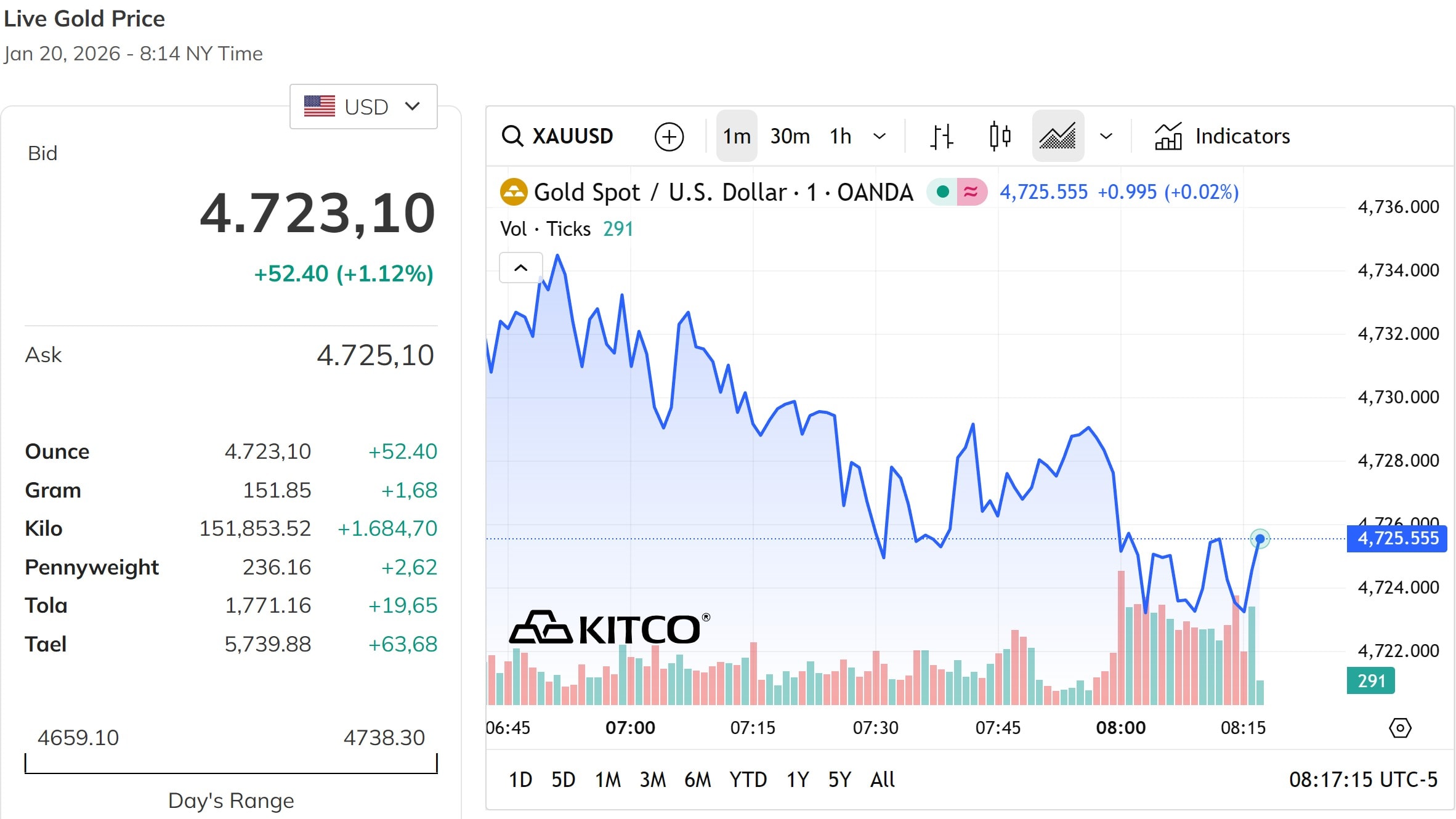Open the symbol search magnifier
Viewport: 1456px width, 819px height.
pyautogui.click(x=513, y=135)
